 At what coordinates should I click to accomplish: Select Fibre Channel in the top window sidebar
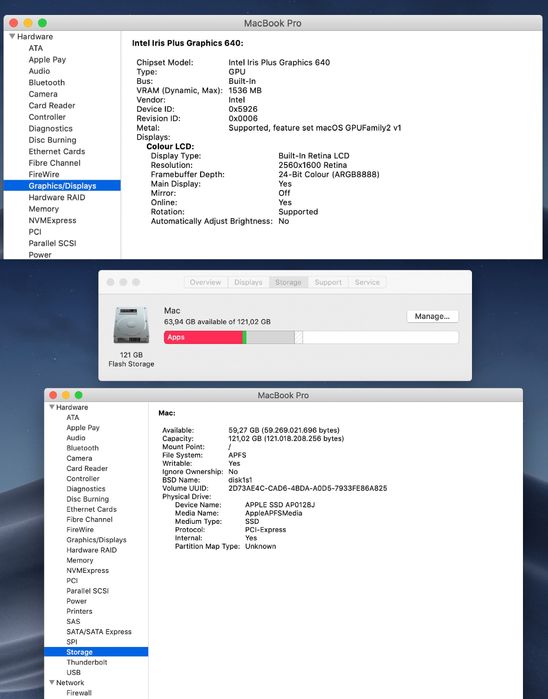(54, 163)
